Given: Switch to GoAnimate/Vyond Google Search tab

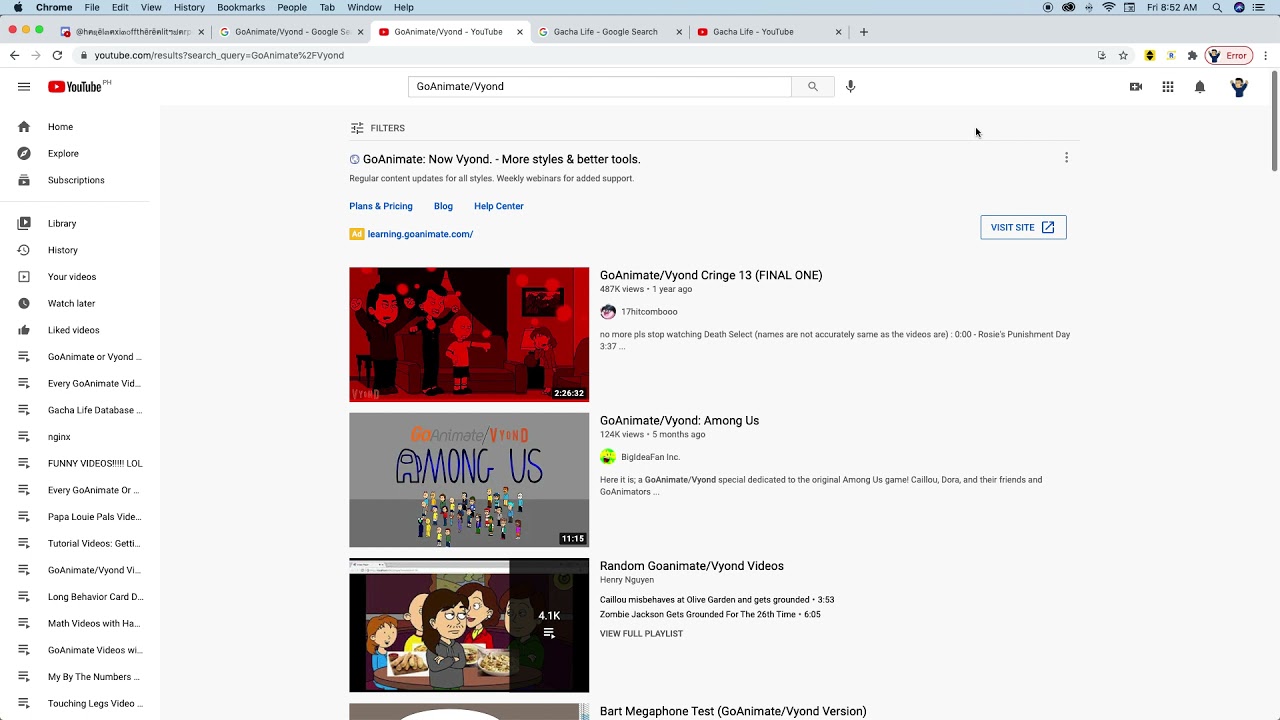Looking at the screenshot, I should click(290, 32).
